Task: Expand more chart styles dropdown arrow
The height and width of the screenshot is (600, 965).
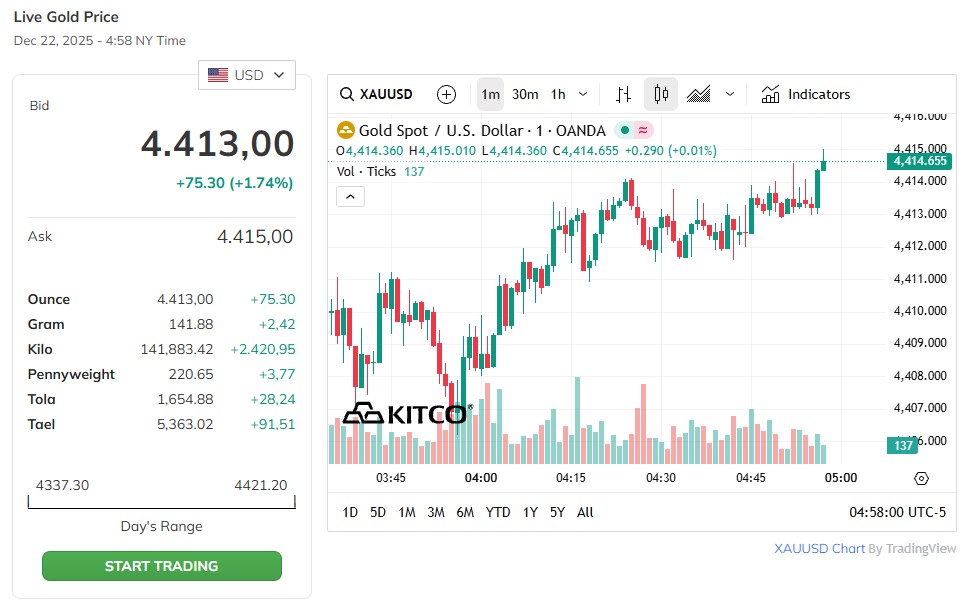Action: click(730, 94)
